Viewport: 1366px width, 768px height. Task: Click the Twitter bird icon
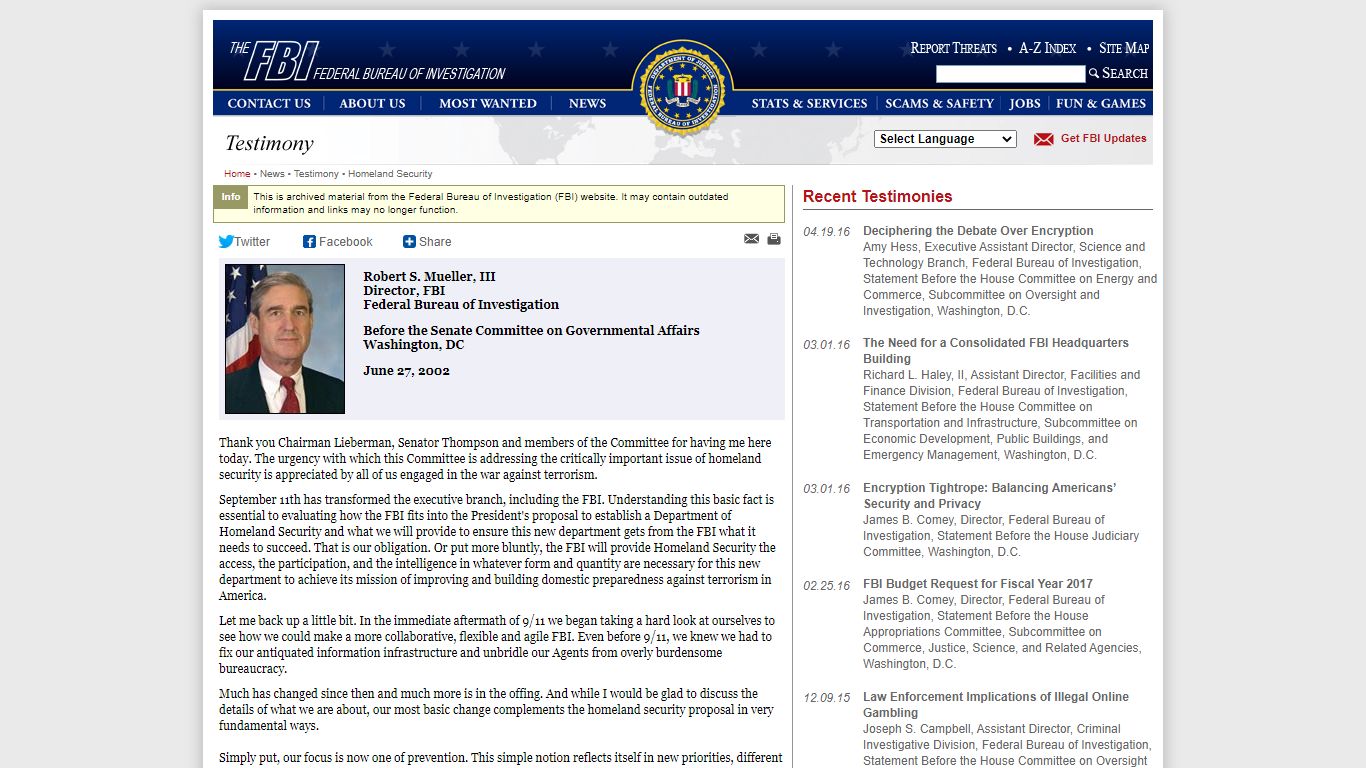coord(226,241)
